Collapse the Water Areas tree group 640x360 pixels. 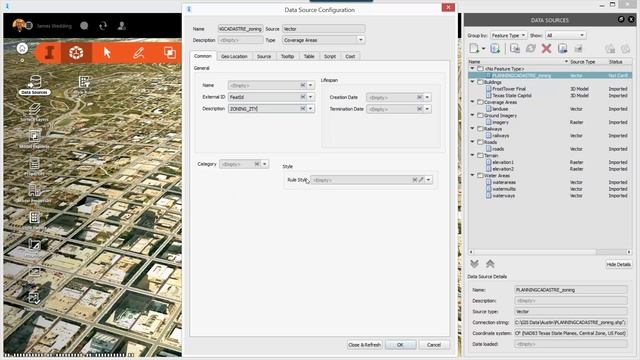coord(473,176)
